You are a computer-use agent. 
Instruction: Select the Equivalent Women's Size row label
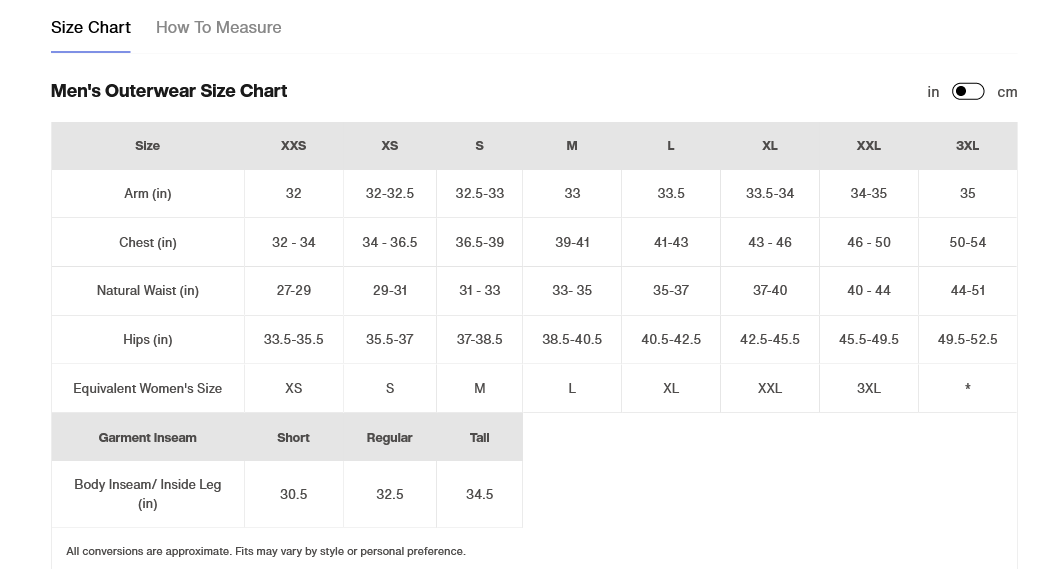click(x=148, y=388)
